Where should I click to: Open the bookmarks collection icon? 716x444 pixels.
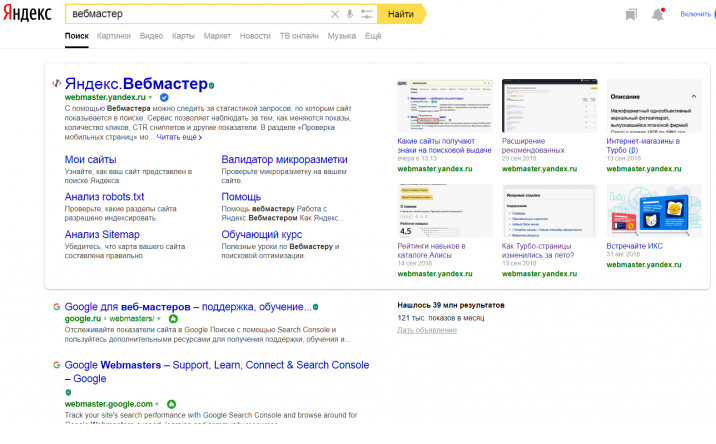point(631,15)
